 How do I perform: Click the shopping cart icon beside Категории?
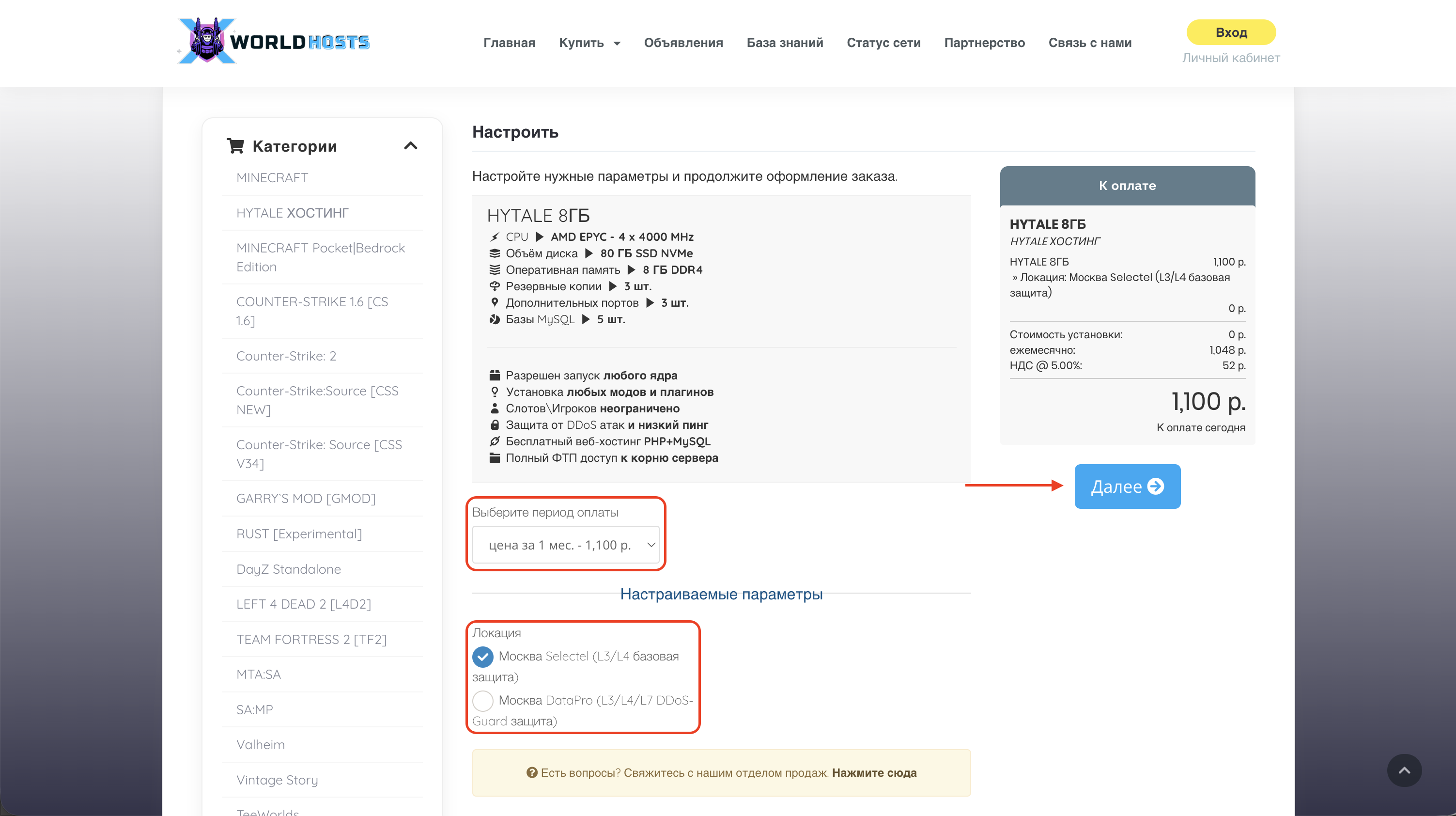[235, 146]
